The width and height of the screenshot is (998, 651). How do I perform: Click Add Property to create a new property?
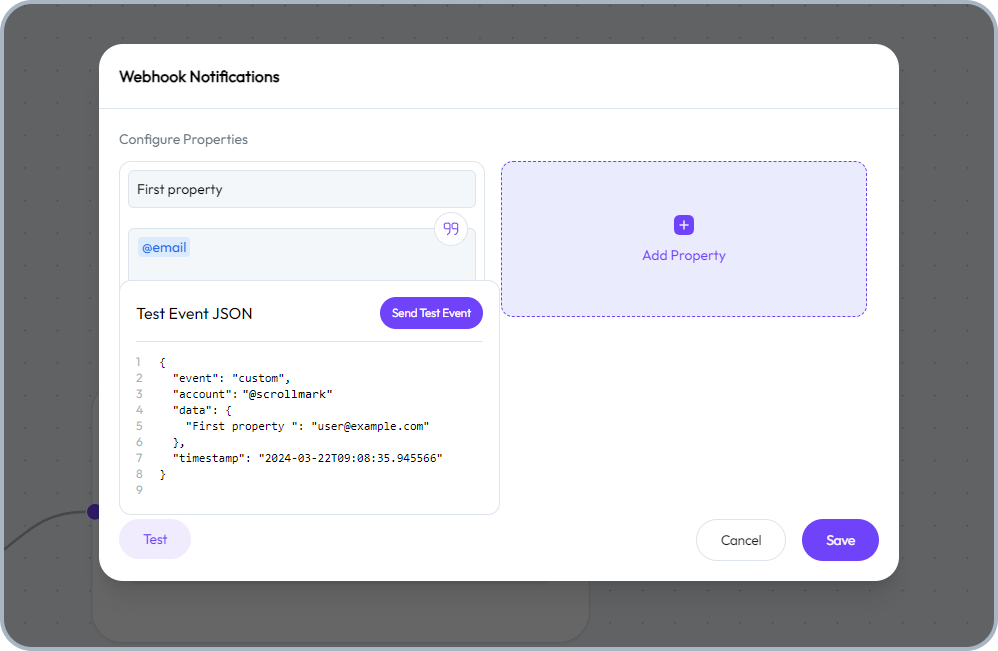click(x=683, y=255)
